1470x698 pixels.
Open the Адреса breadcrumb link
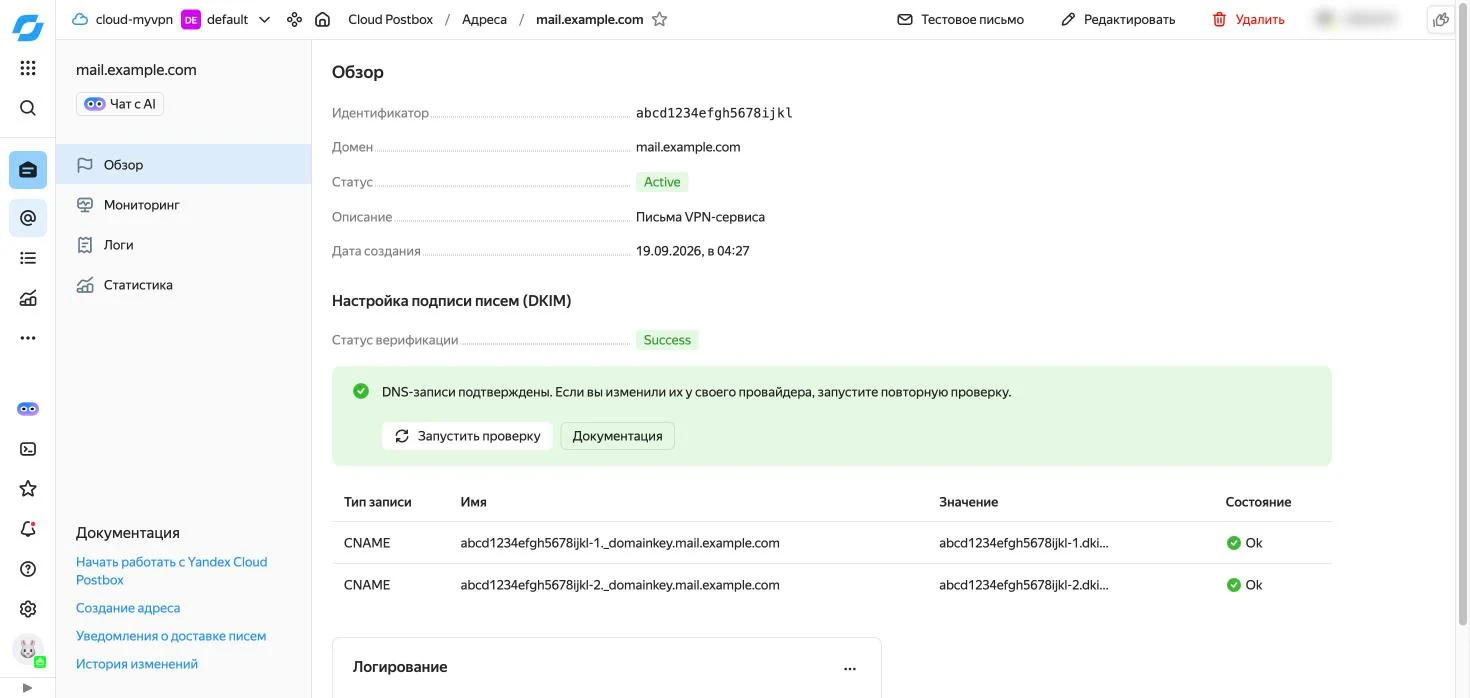tap(484, 19)
